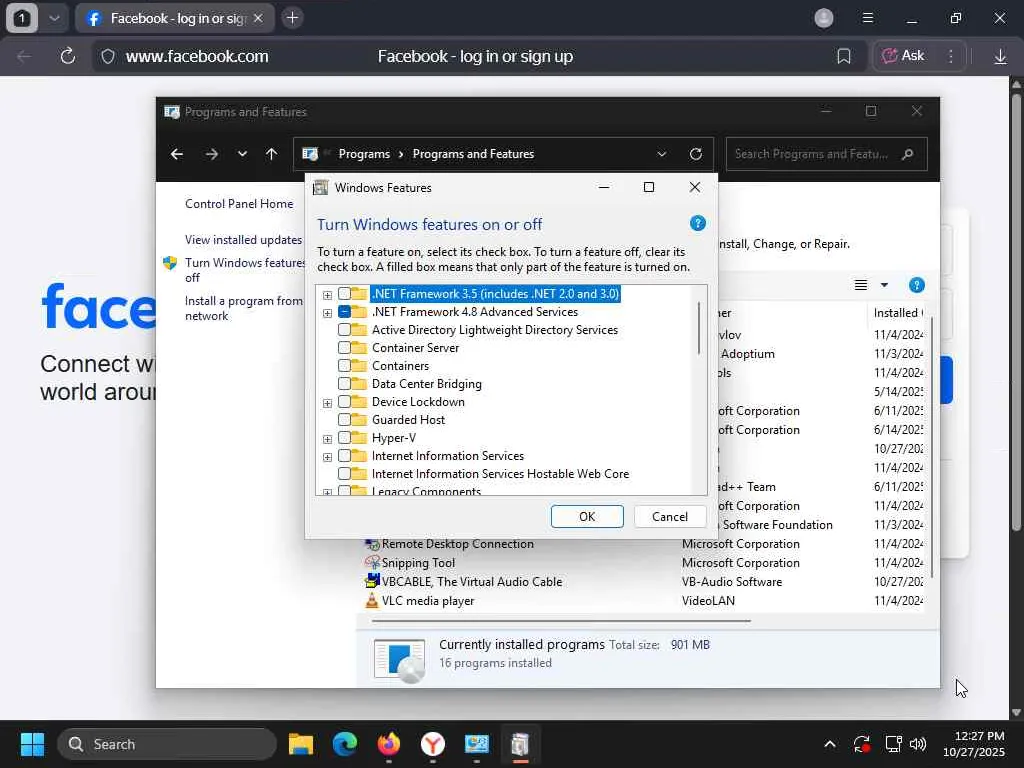Image resolution: width=1024 pixels, height=768 pixels.
Task: Open a new browser tab
Action: pyautogui.click(x=293, y=18)
